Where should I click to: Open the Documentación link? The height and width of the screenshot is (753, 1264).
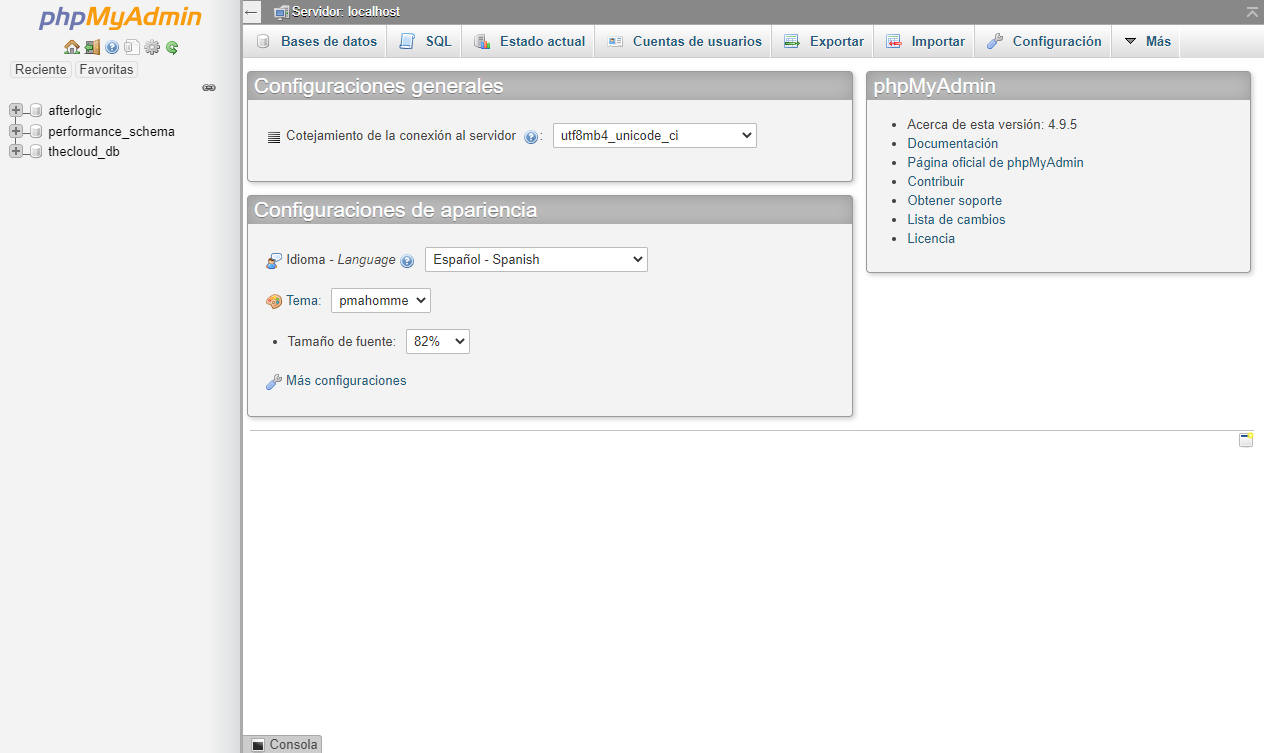(952, 144)
